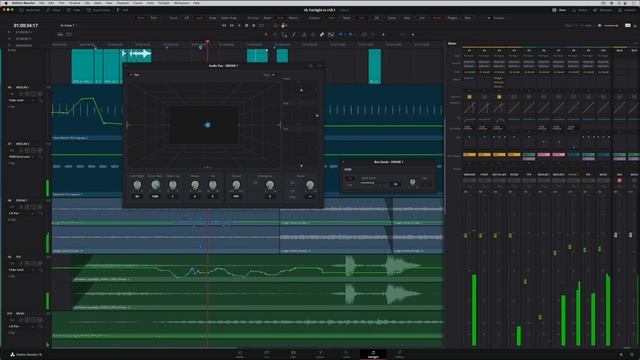Screen dimensions: 640x360
Task: Click the Home icon at bottom right
Action: click(x=621, y=354)
